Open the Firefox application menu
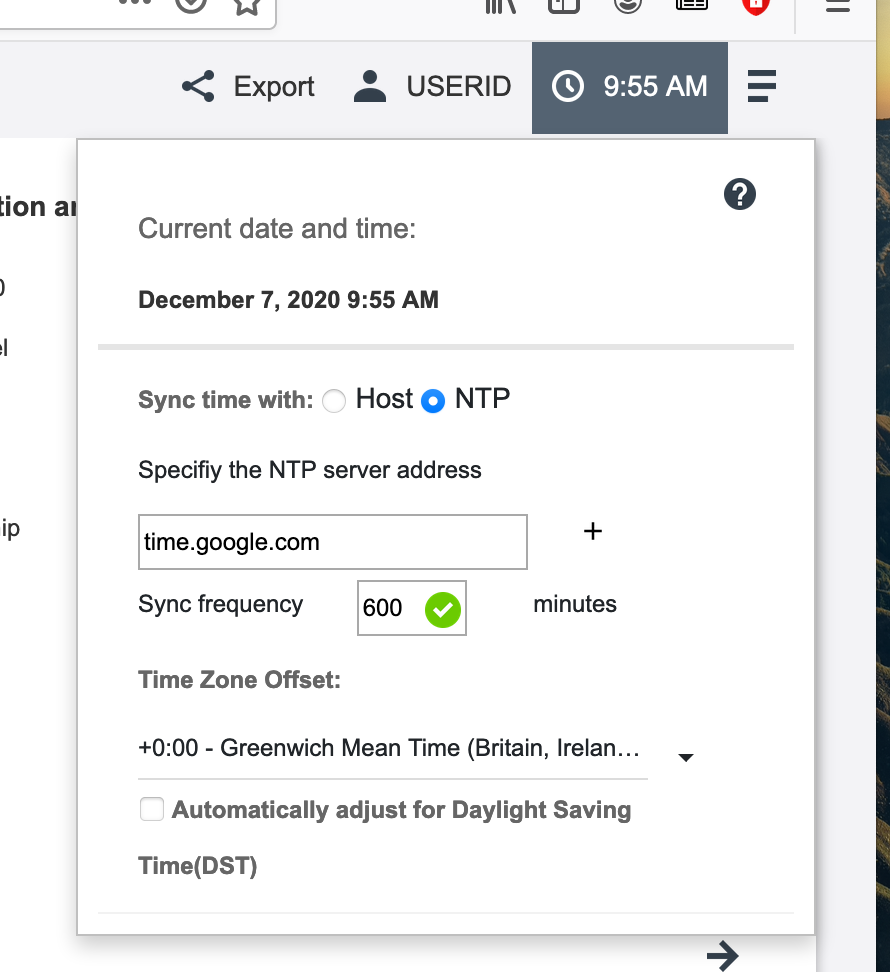This screenshot has height=972, width=890. coord(837,6)
